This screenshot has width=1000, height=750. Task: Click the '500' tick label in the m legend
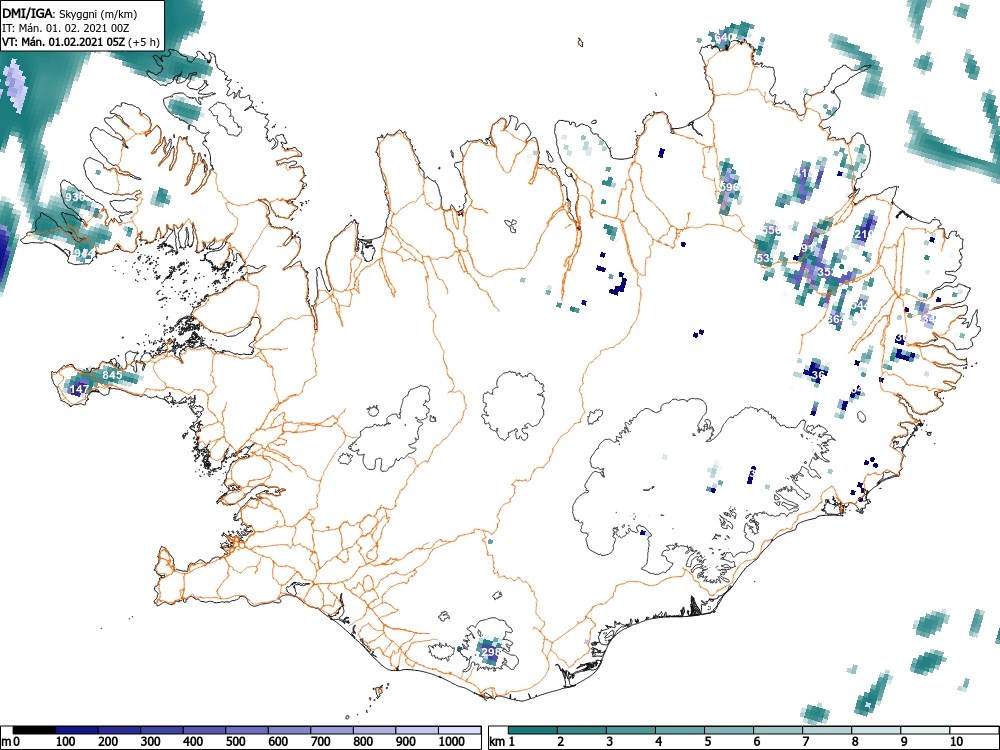235,742
